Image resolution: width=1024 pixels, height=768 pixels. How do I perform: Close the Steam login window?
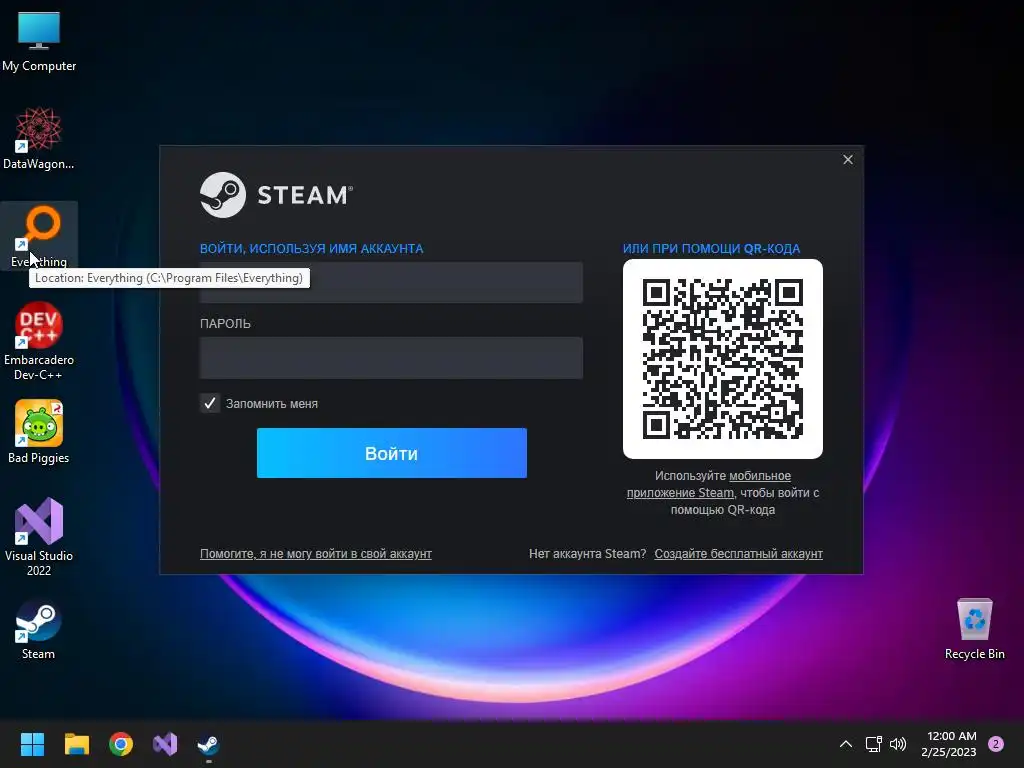(848, 159)
